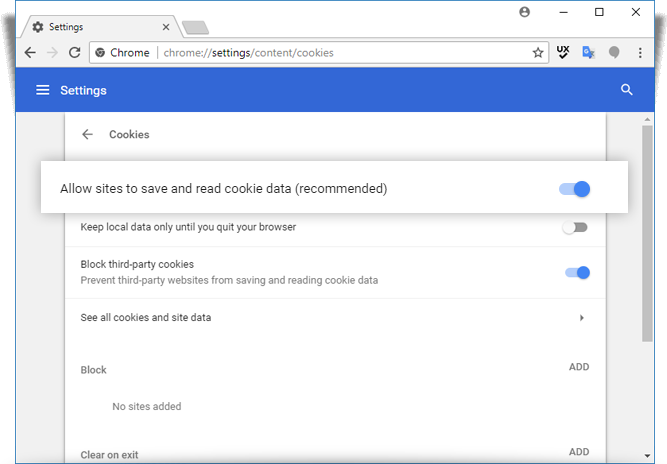Click ADD next to Block section
The height and width of the screenshot is (464, 667).
(579, 367)
